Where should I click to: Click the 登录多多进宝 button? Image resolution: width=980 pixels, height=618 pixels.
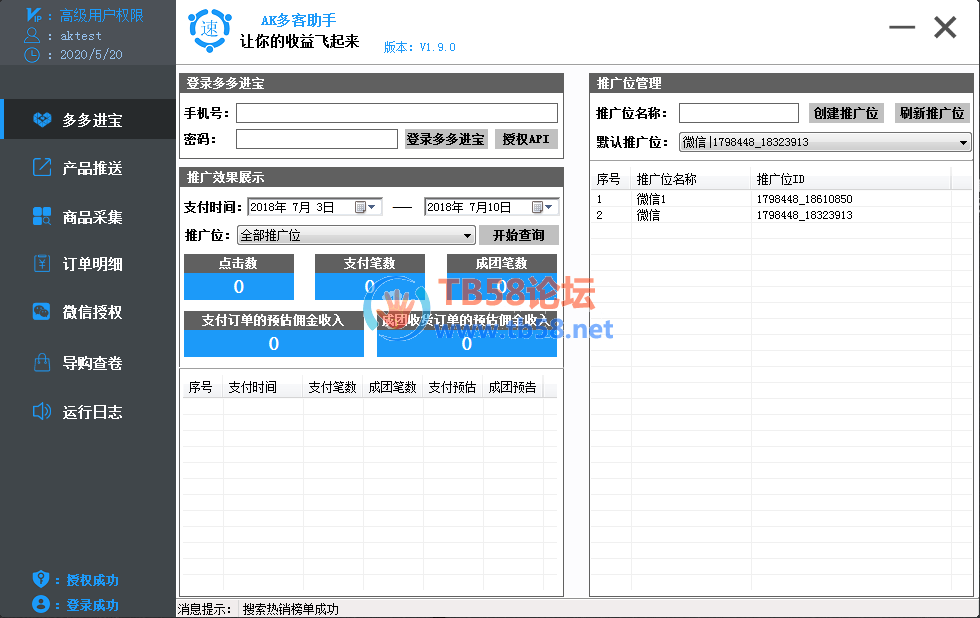(446, 139)
